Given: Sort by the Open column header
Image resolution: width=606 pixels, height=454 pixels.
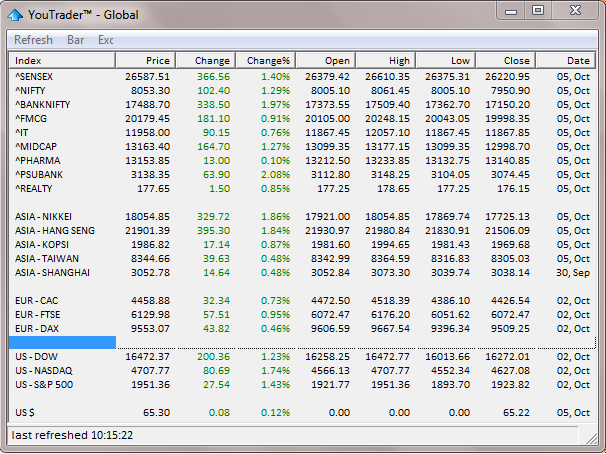Looking at the screenshot, I should 326,61.
